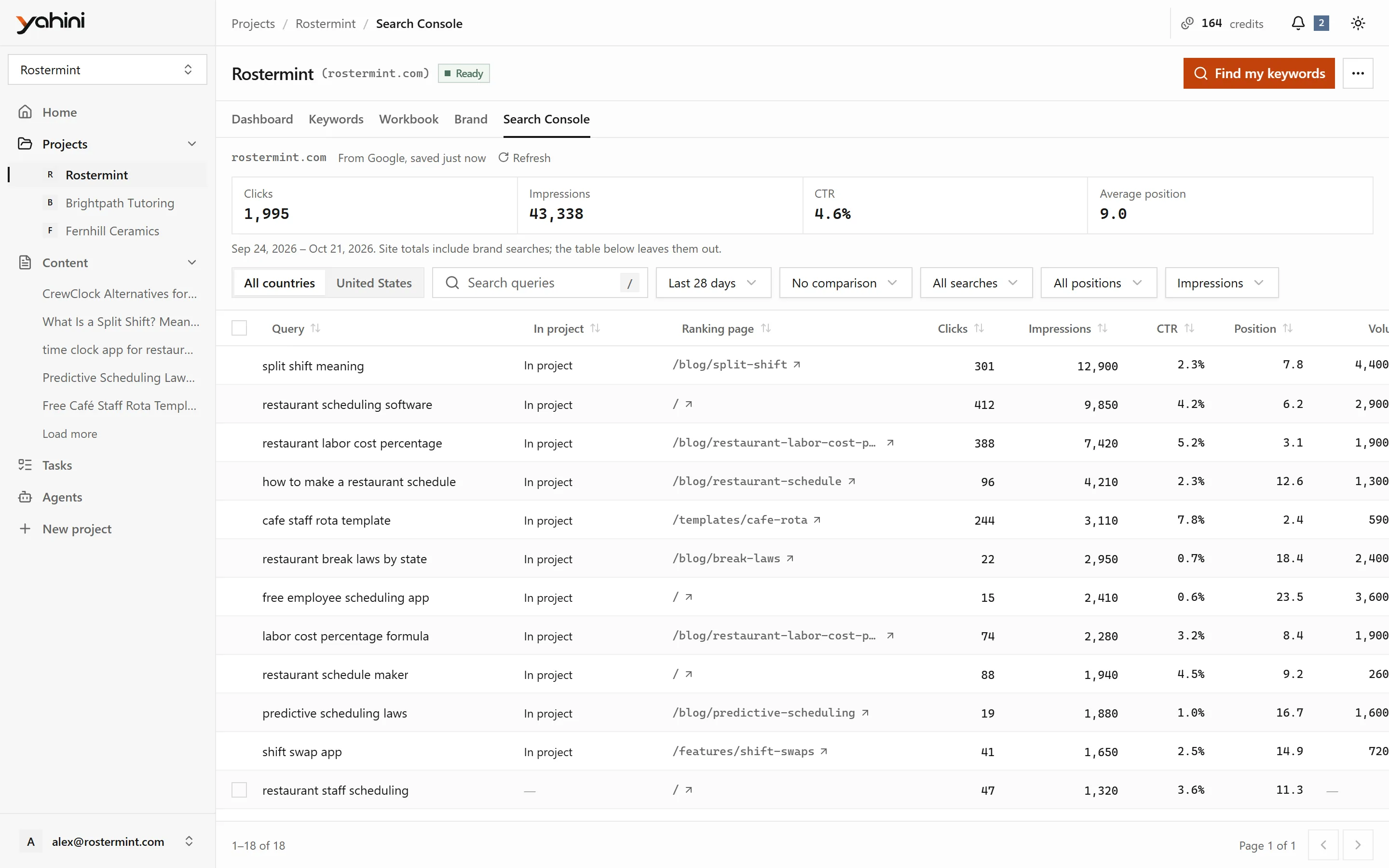This screenshot has width=1389, height=868.
Task: Sort by Query column arrows
Action: pyautogui.click(x=315, y=328)
